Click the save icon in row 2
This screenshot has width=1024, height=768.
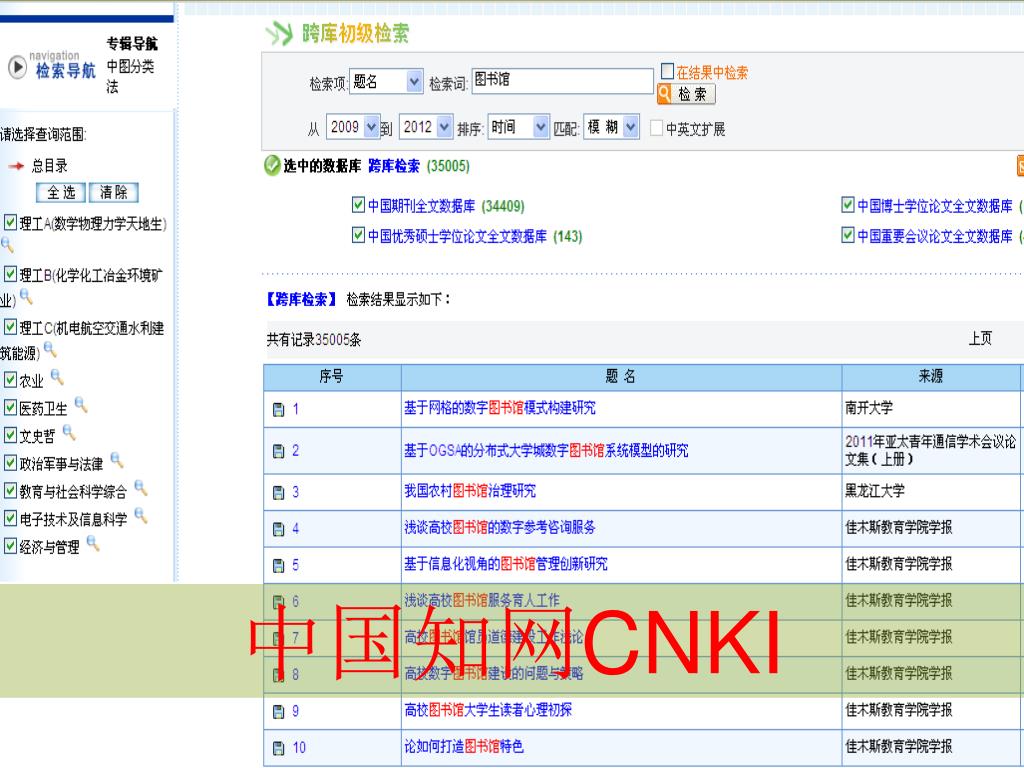click(x=278, y=451)
